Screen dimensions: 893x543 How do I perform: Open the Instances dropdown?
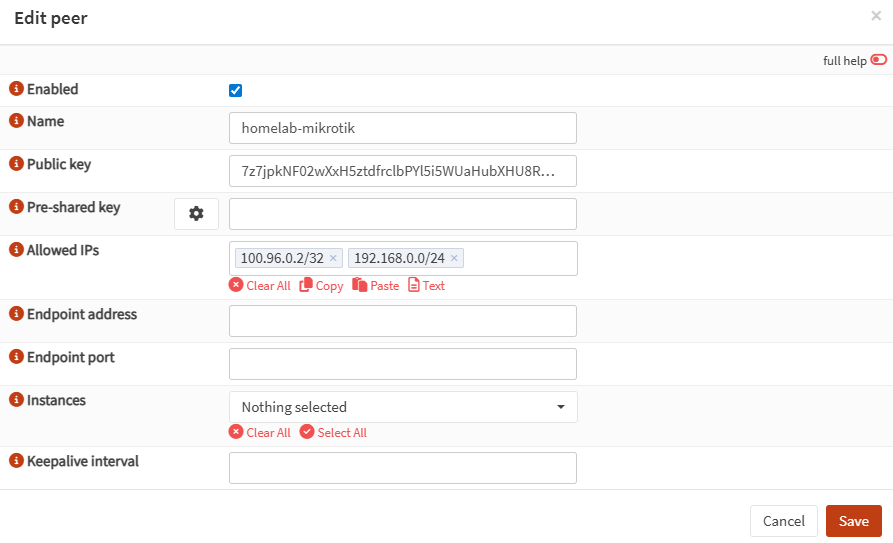pos(403,407)
